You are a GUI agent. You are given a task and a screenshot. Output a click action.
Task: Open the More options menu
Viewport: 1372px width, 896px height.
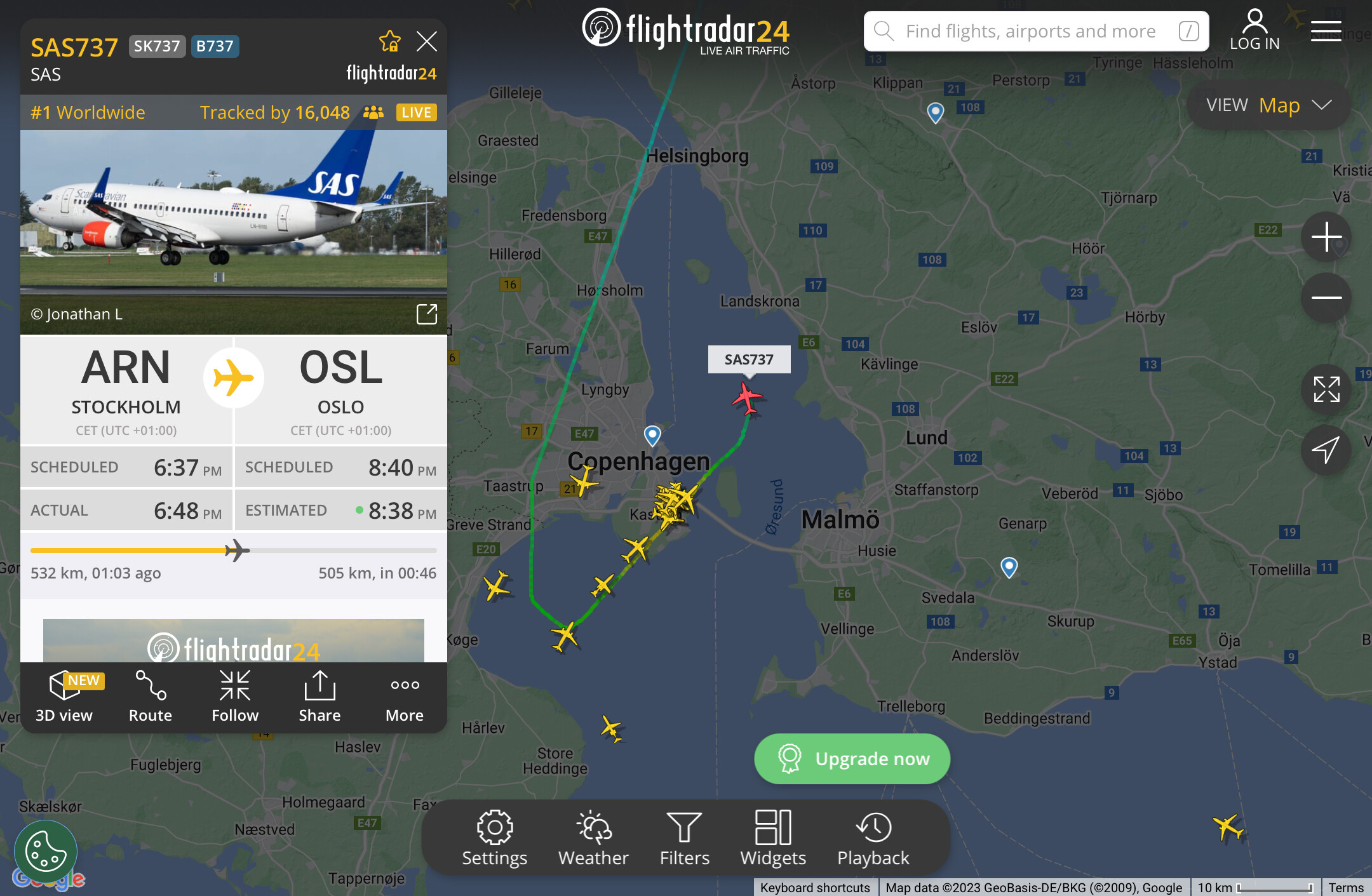tap(405, 697)
